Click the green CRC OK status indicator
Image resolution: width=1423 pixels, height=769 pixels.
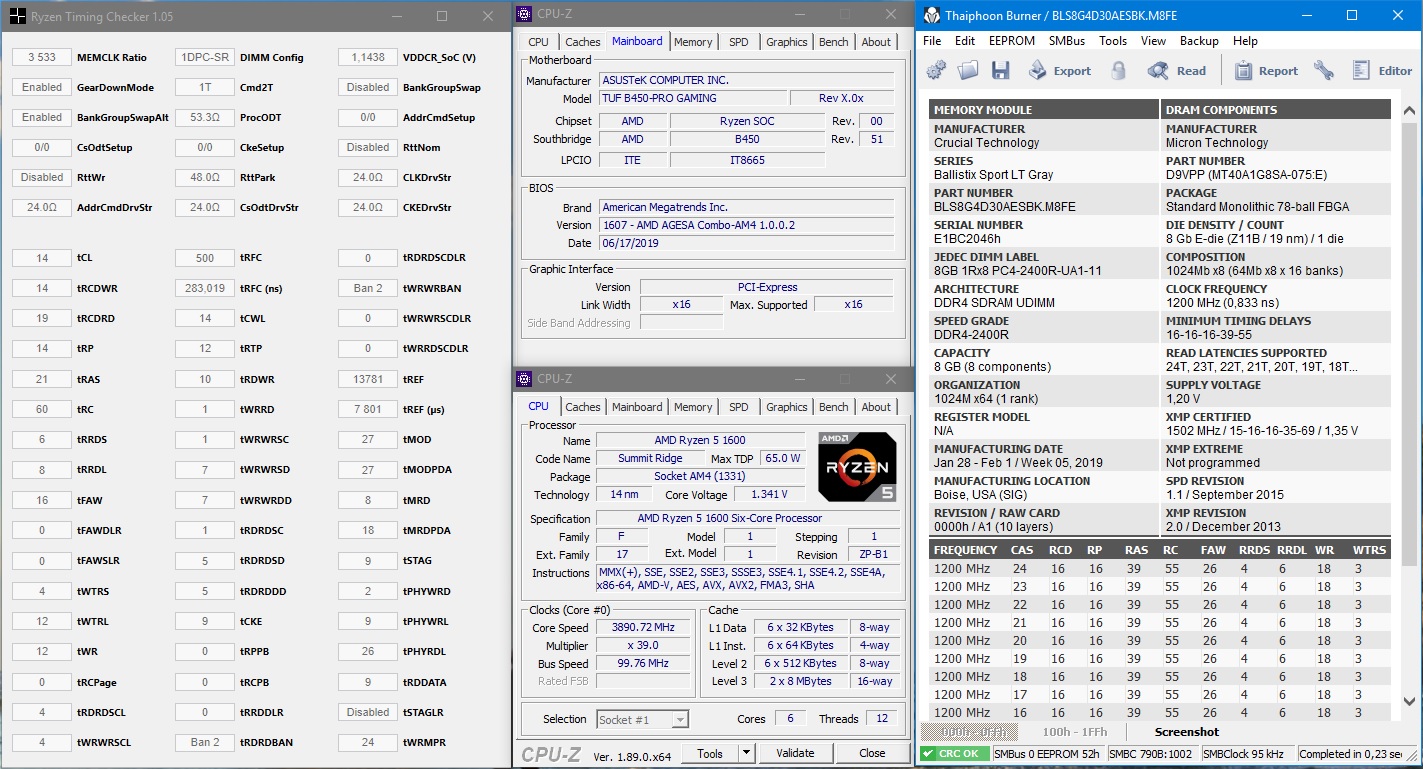pyautogui.click(x=955, y=754)
